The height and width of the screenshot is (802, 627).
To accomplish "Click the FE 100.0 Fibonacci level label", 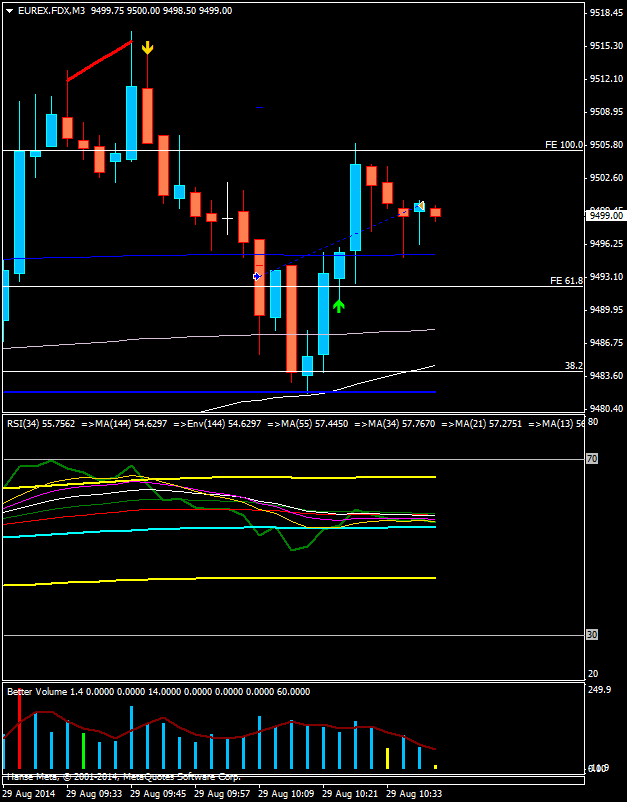I will pos(564,145).
